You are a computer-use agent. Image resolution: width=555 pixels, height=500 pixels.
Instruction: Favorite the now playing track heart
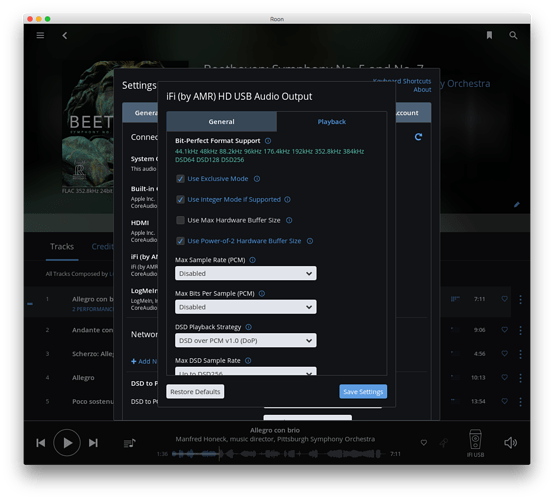click(x=424, y=442)
